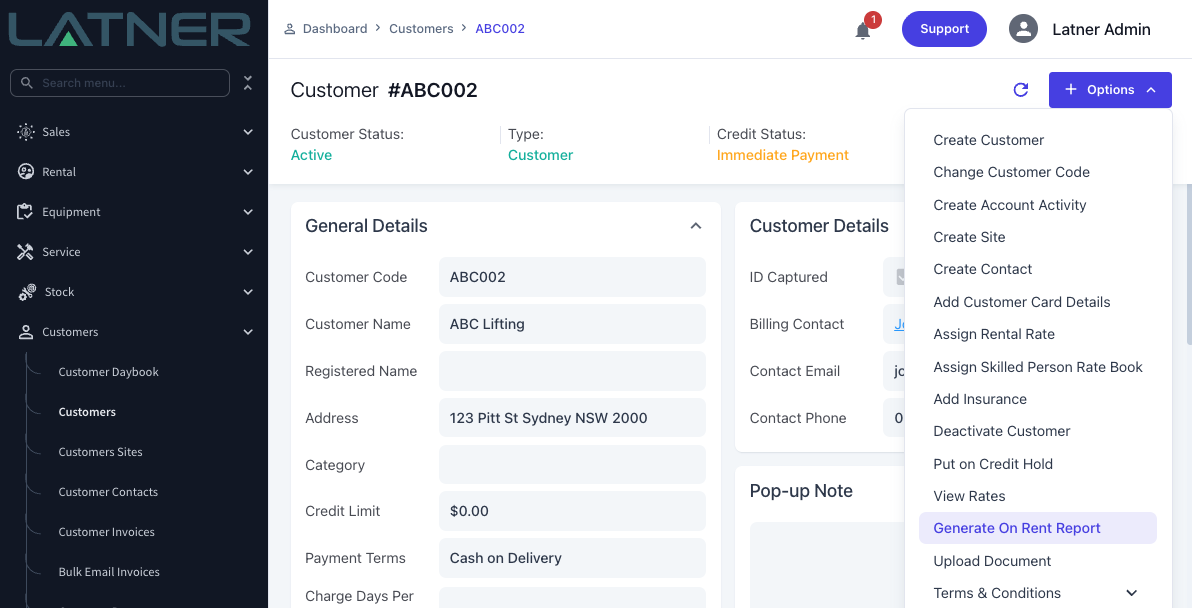Click the Customer Name field ABC Lifting
Image resolution: width=1192 pixels, height=608 pixels.
point(572,324)
